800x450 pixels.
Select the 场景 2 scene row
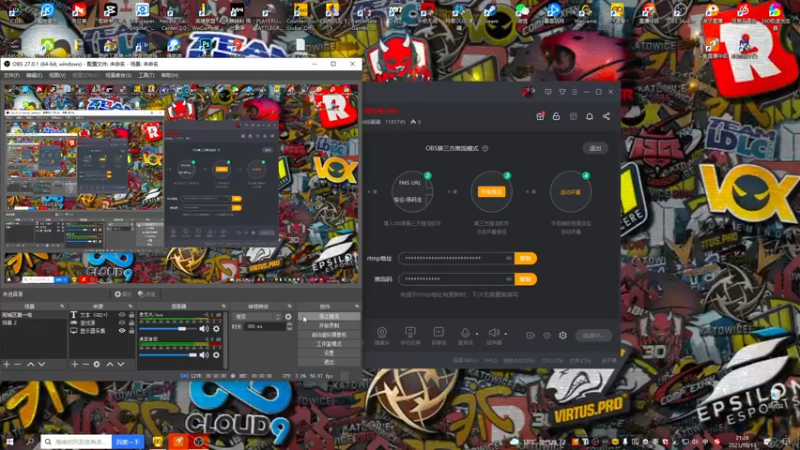(x=33, y=323)
